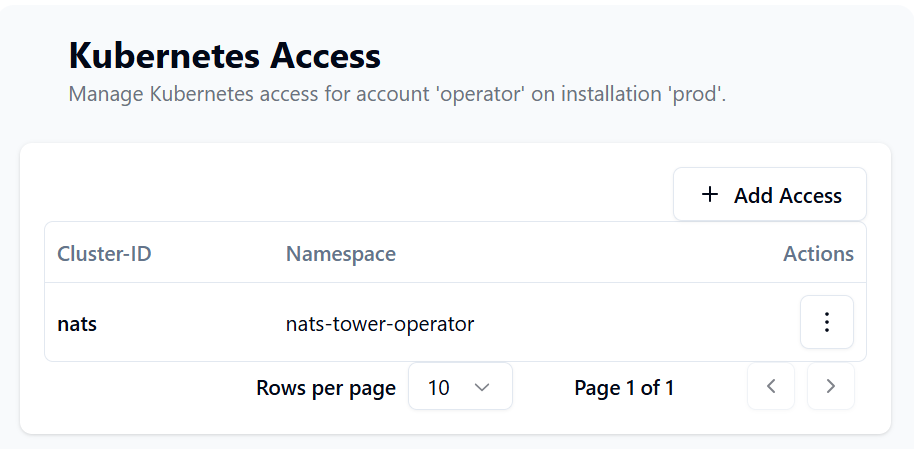The height and width of the screenshot is (449, 914).
Task: Click the Rows per page label
Action: (x=326, y=388)
